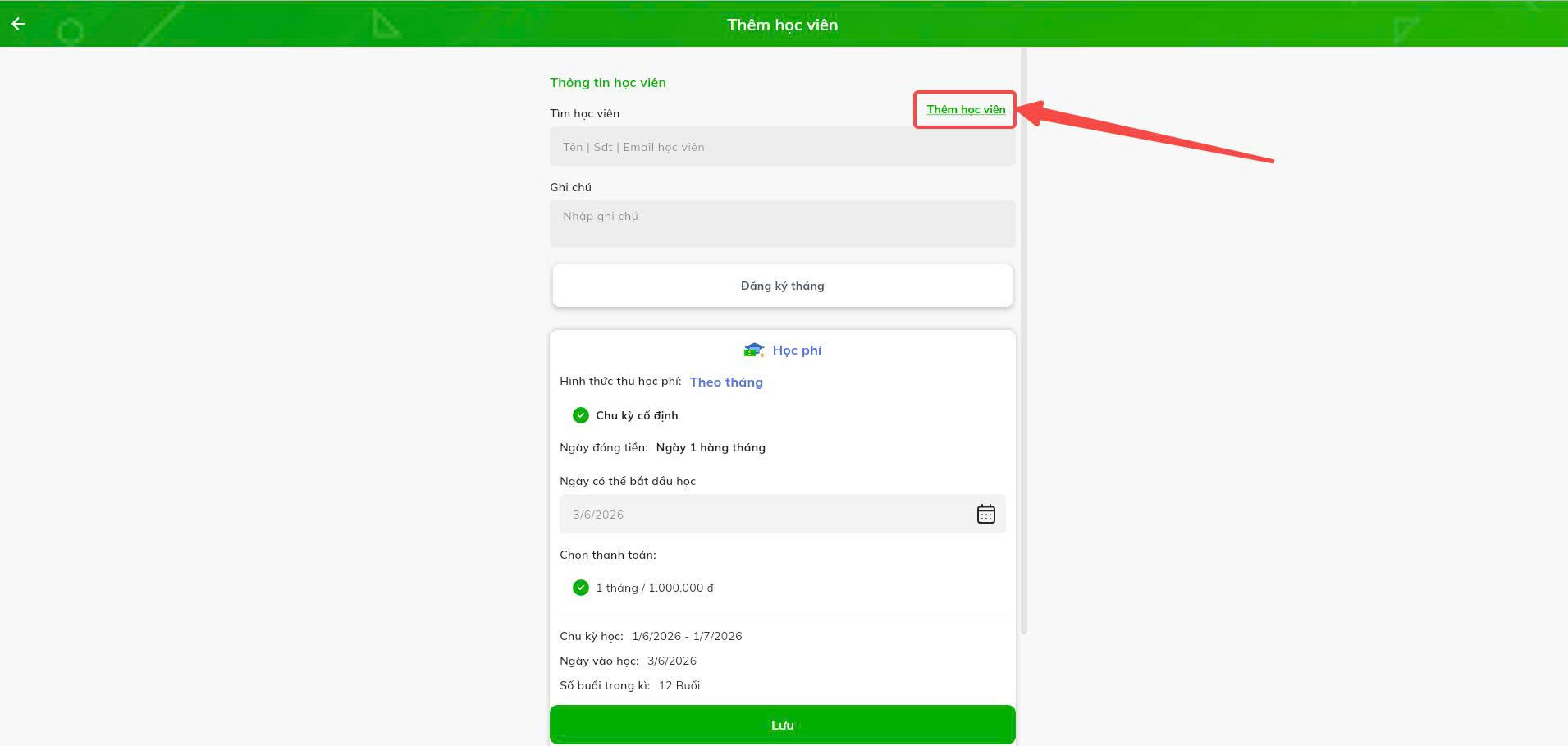The width and height of the screenshot is (1568, 746).
Task: Click the Thêm học viên page title
Action: coord(783,25)
